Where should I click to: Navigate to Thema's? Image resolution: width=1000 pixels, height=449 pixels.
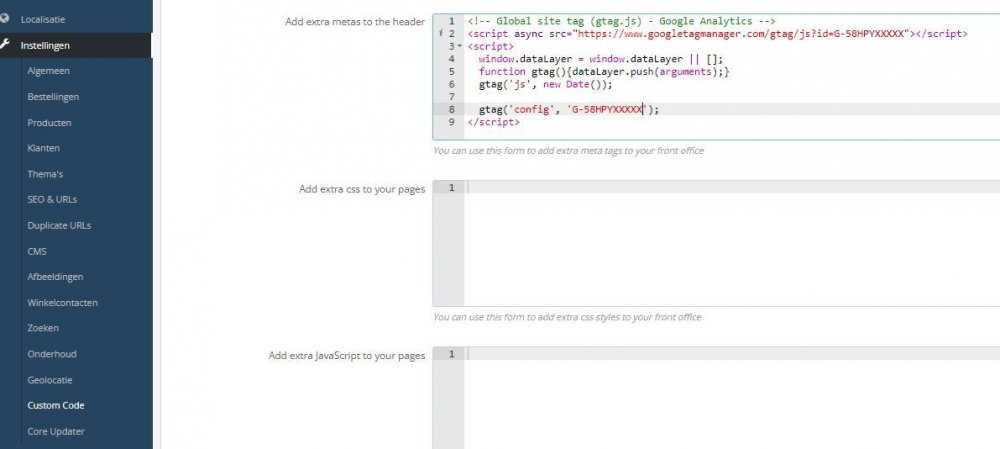45,174
